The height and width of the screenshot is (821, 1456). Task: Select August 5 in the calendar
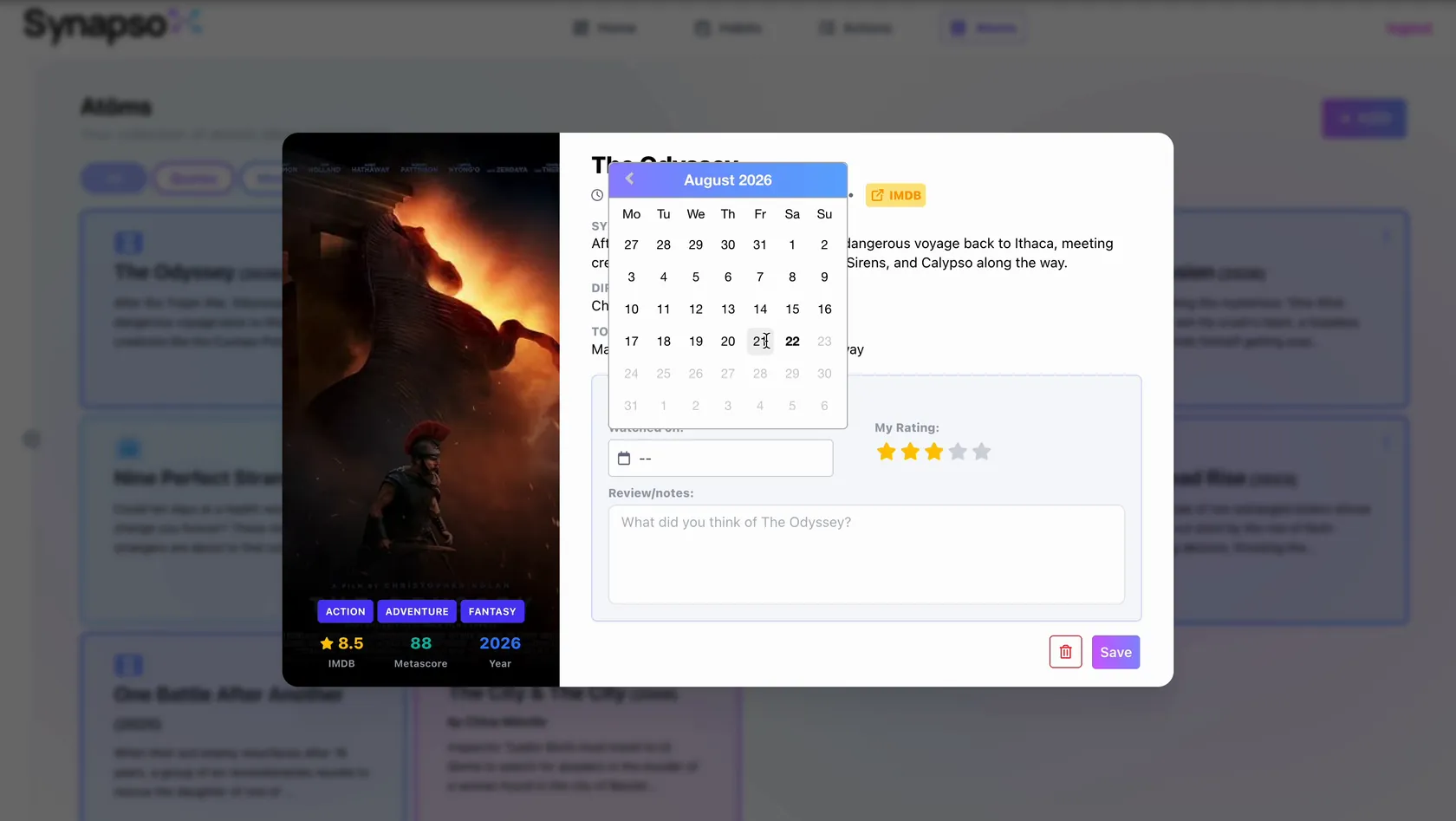(696, 277)
